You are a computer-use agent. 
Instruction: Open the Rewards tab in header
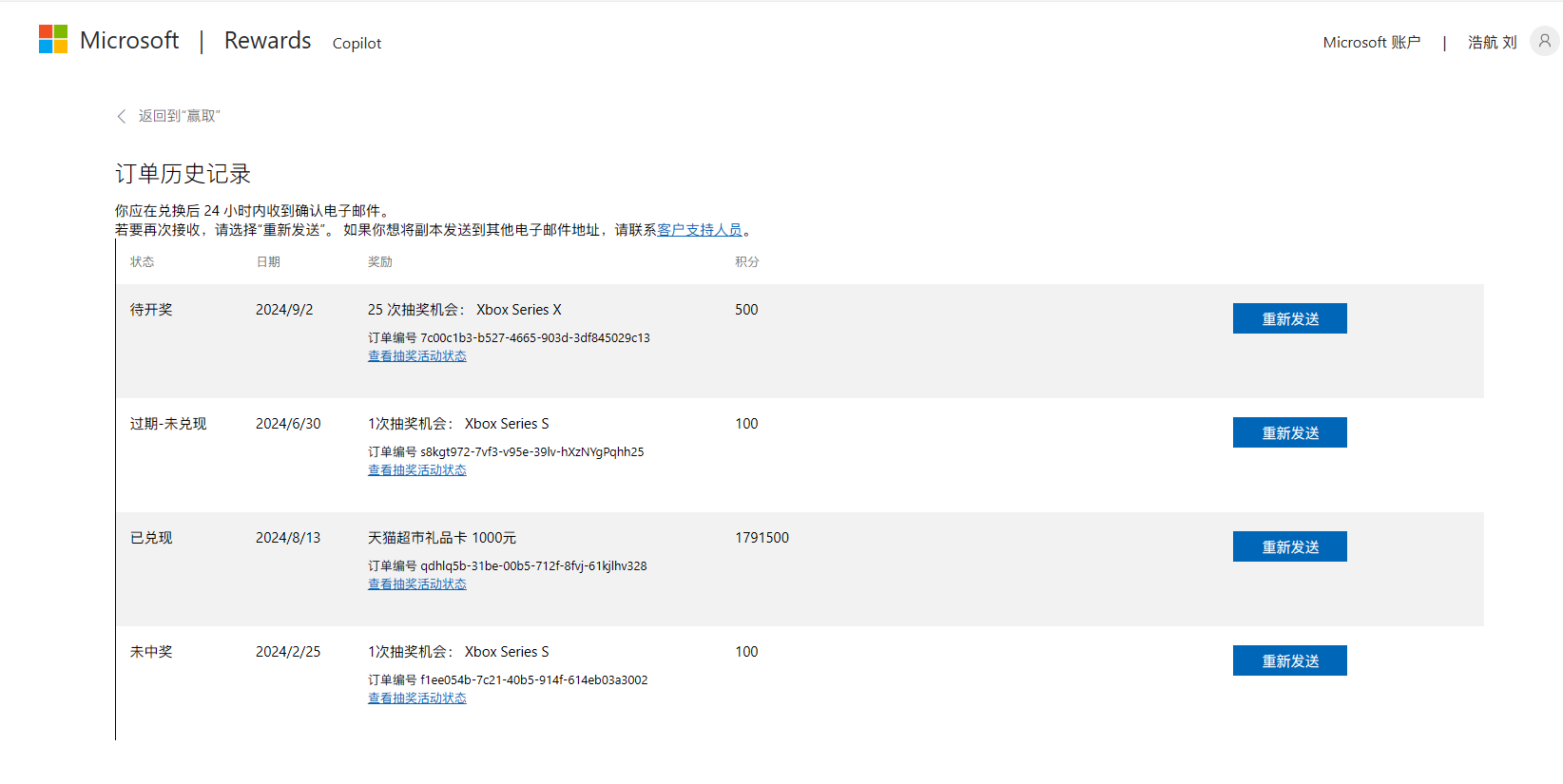pos(267,41)
